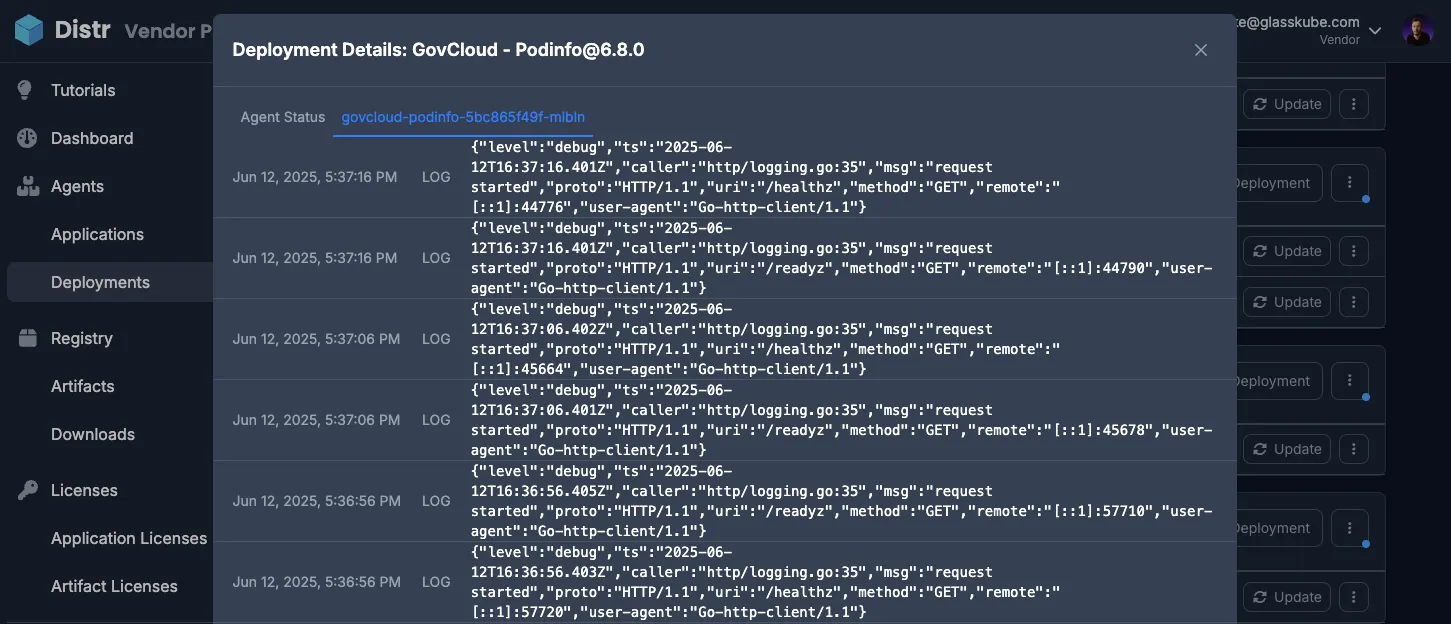Click the timestamp in the port 44776 row

pyautogui.click(x=315, y=177)
